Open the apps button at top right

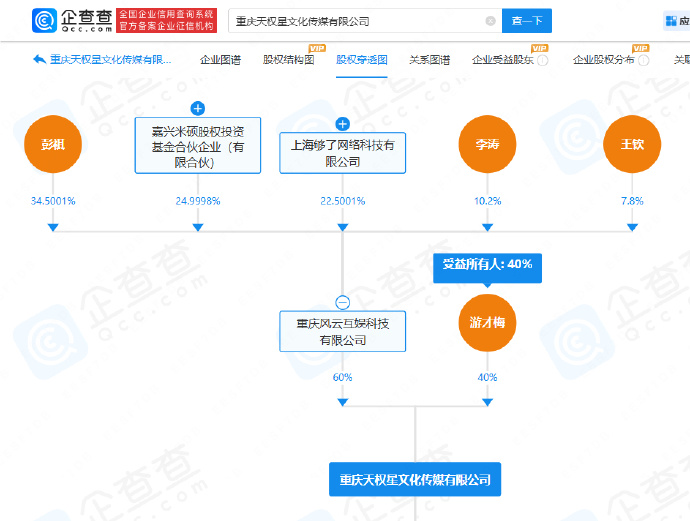pyautogui.click(x=677, y=21)
